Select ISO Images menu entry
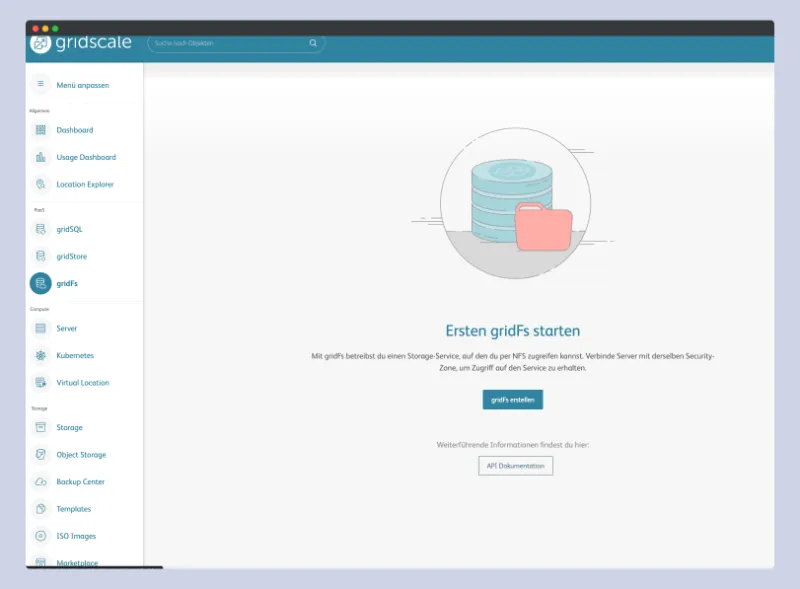This screenshot has height=589, width=800. tap(76, 536)
